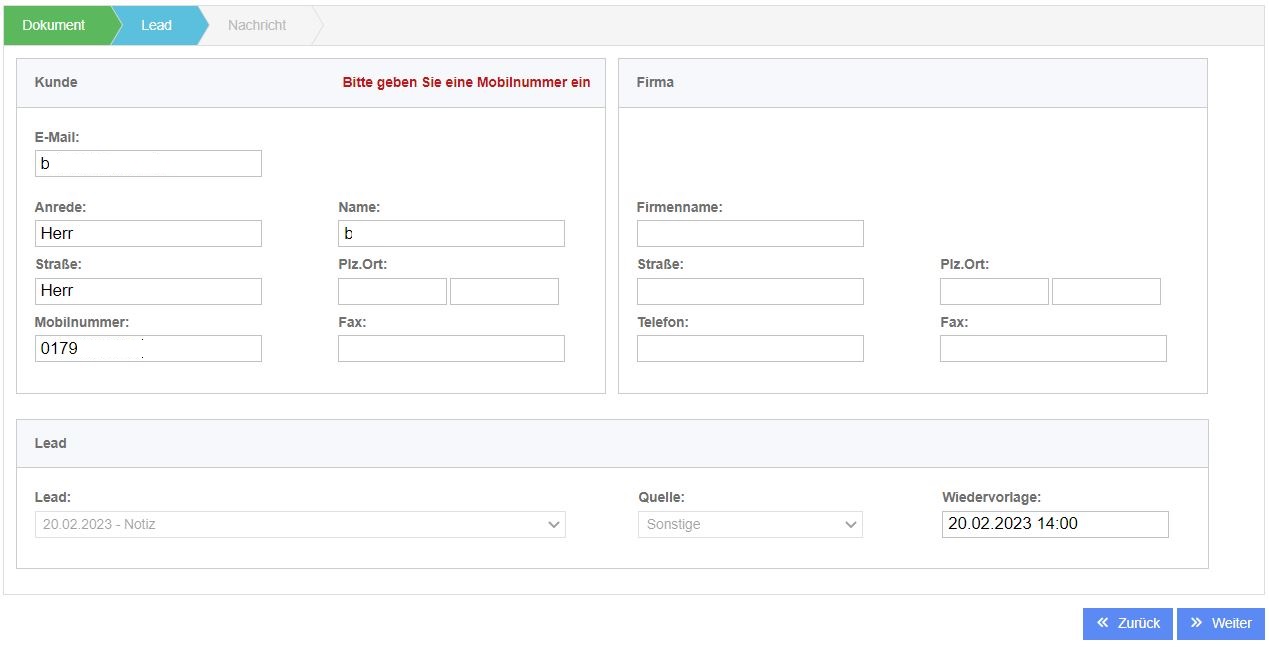The width and height of the screenshot is (1269, 647).
Task: Click the Quelle label
Action: (661, 497)
